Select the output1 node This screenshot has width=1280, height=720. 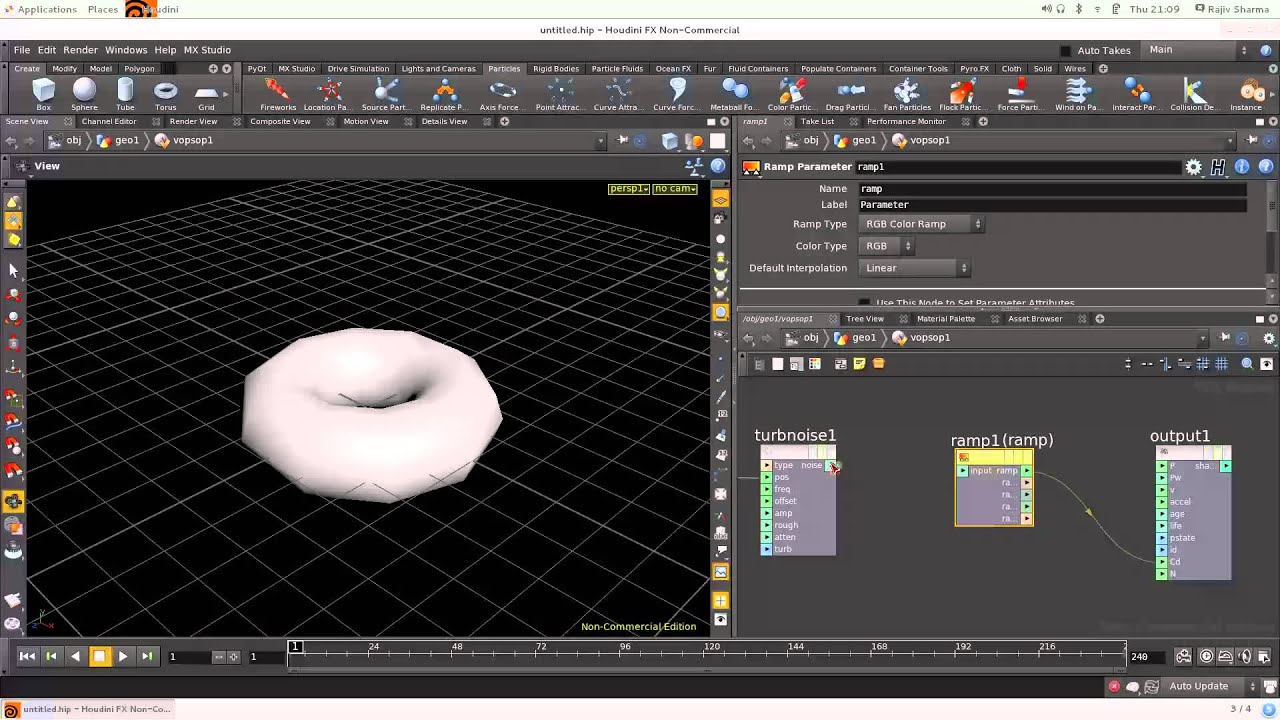coord(1194,512)
